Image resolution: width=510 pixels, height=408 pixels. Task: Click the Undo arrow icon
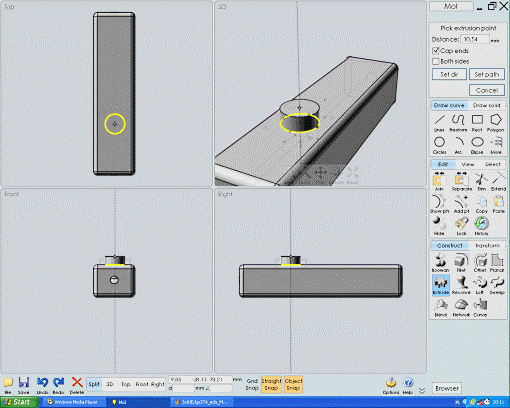pos(42,385)
